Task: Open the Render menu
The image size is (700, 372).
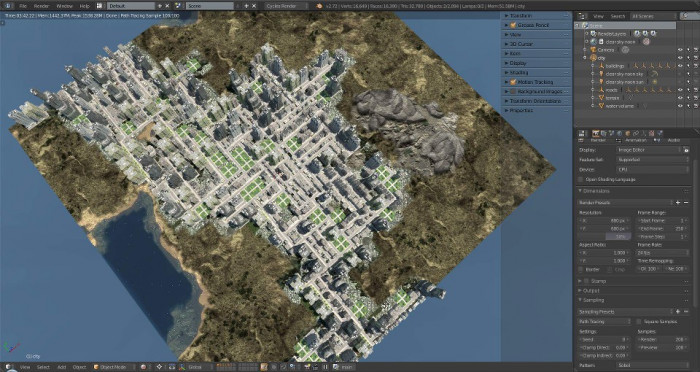Action: tap(42, 6)
